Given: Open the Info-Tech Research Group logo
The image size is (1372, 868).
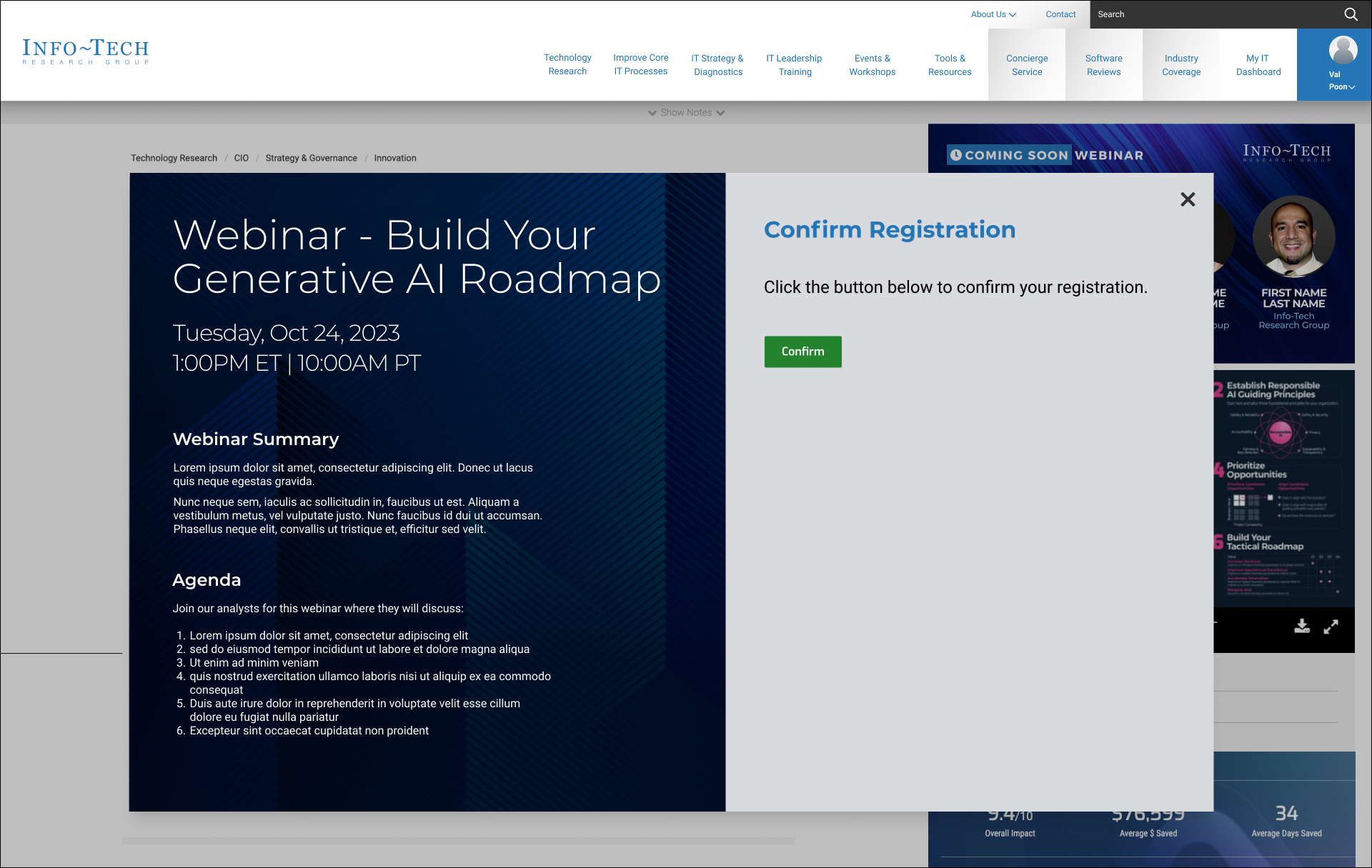Looking at the screenshot, I should coord(86,51).
